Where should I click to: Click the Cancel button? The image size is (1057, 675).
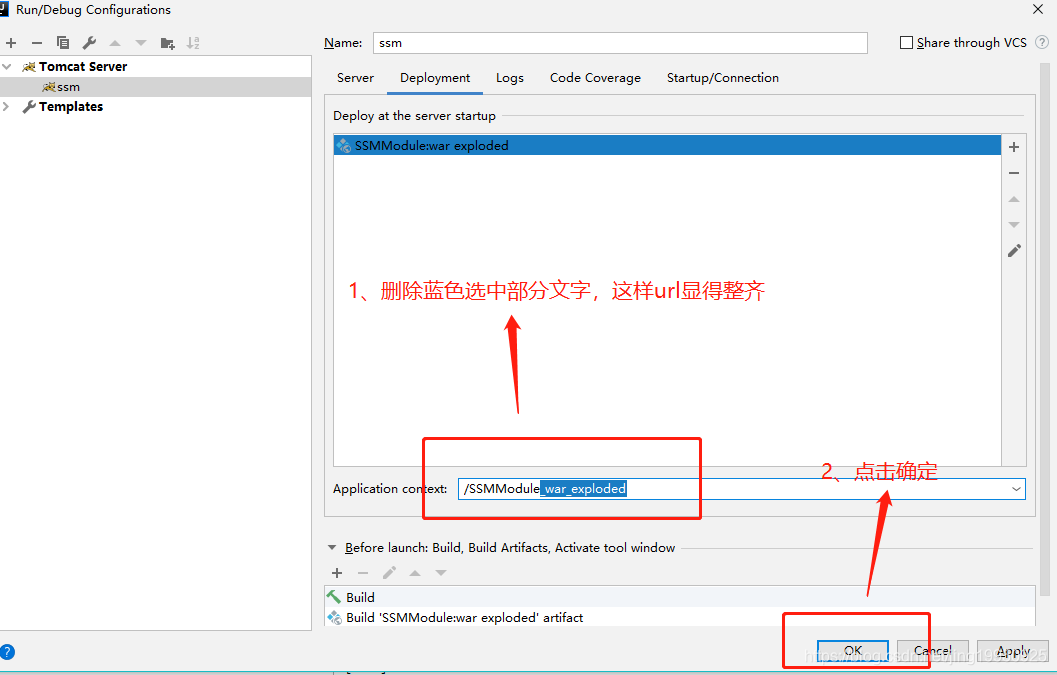click(933, 651)
